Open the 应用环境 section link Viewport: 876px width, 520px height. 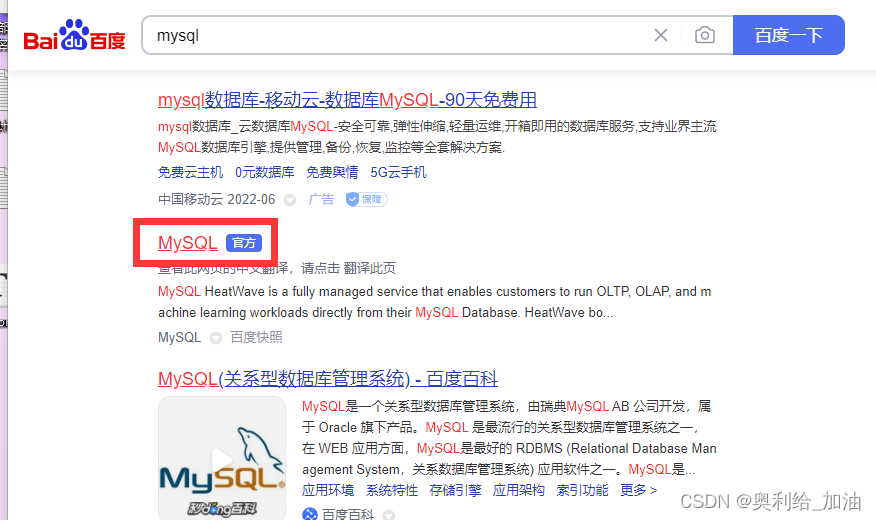[x=328, y=490]
